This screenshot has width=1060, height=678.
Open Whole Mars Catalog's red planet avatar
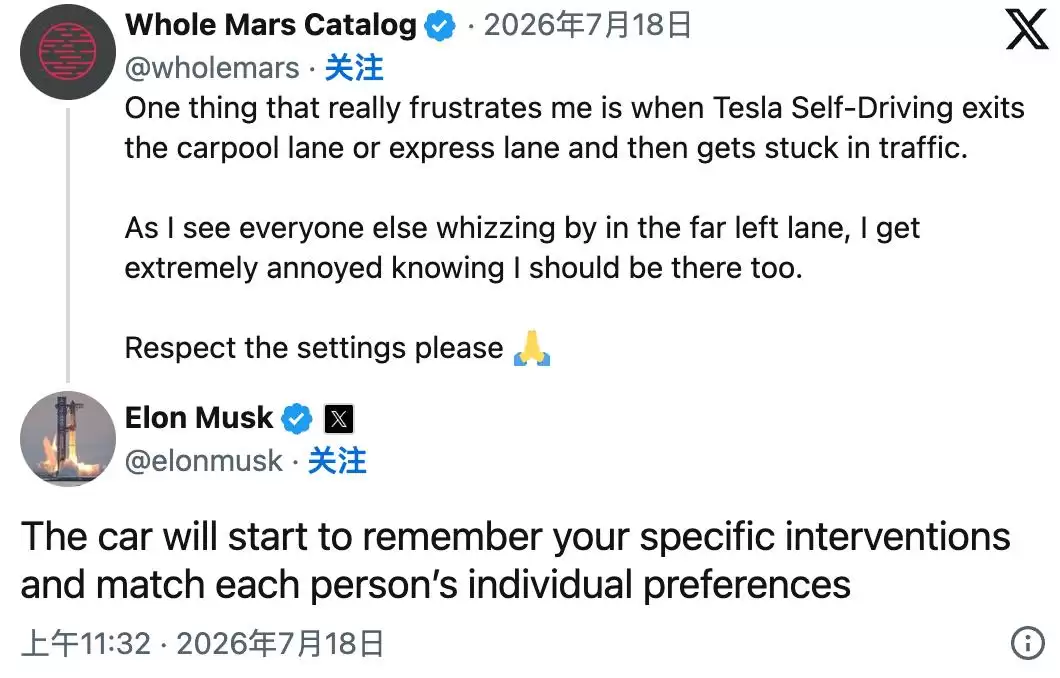[68, 52]
